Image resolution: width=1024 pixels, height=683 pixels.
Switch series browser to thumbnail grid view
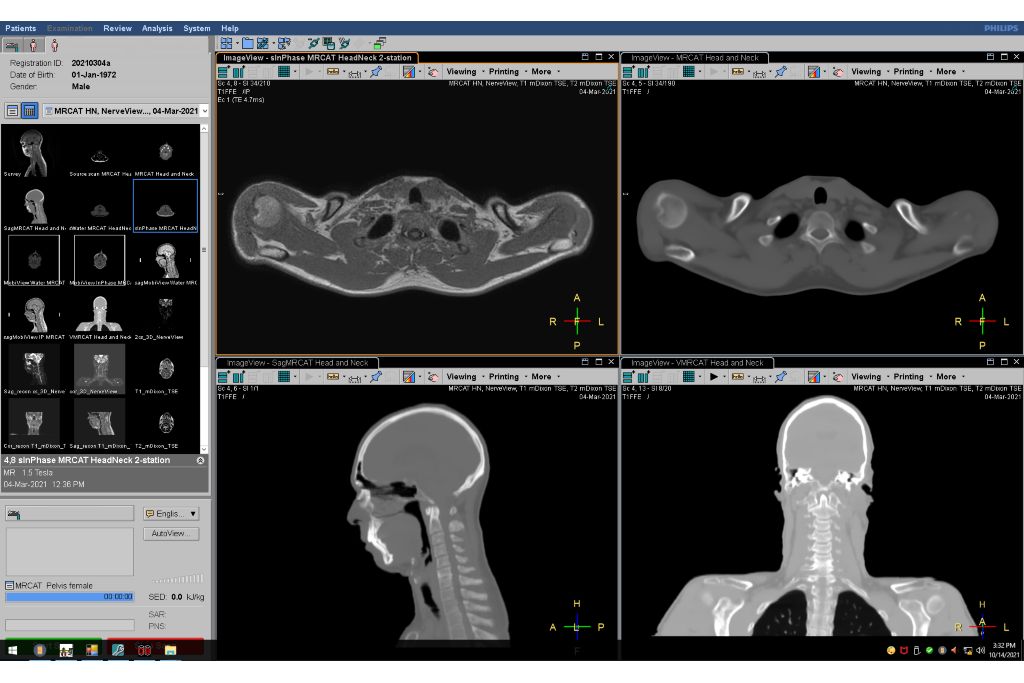click(x=29, y=111)
